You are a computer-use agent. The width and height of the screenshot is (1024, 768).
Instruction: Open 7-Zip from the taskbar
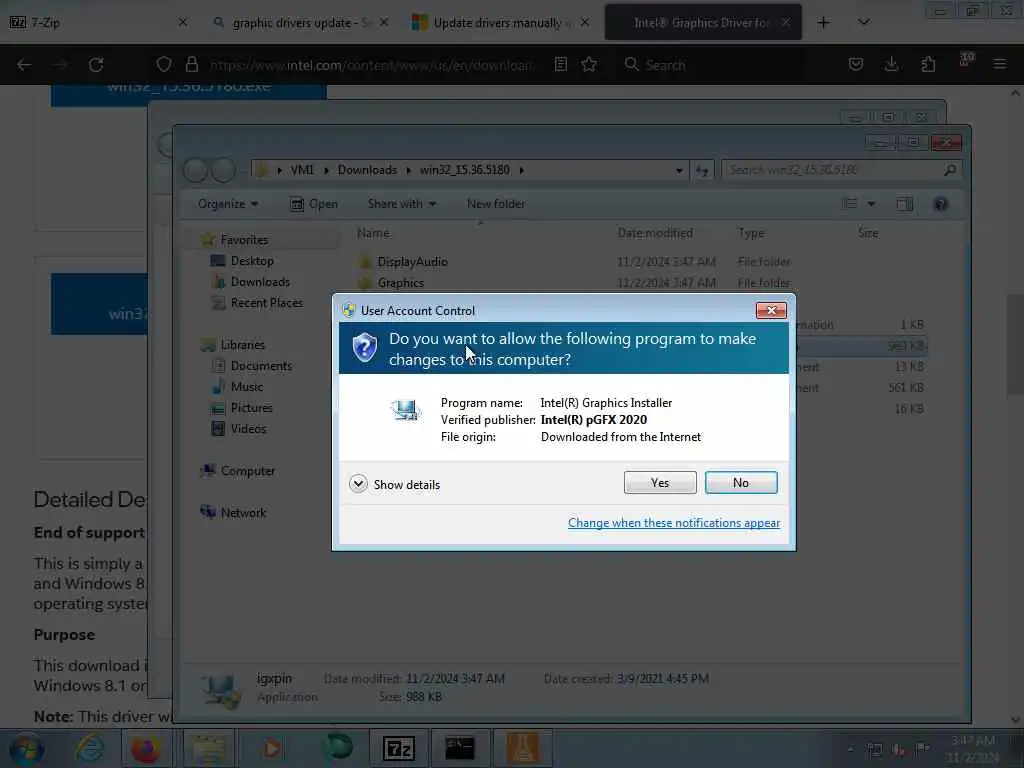click(x=399, y=749)
